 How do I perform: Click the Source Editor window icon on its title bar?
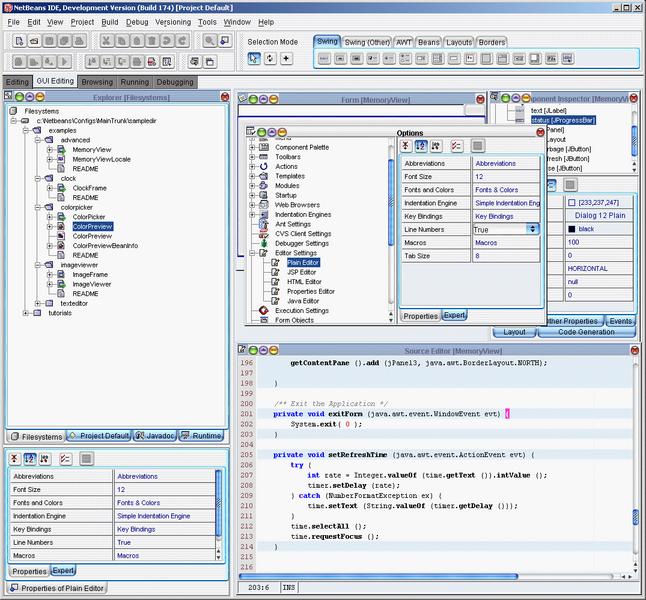pos(242,349)
